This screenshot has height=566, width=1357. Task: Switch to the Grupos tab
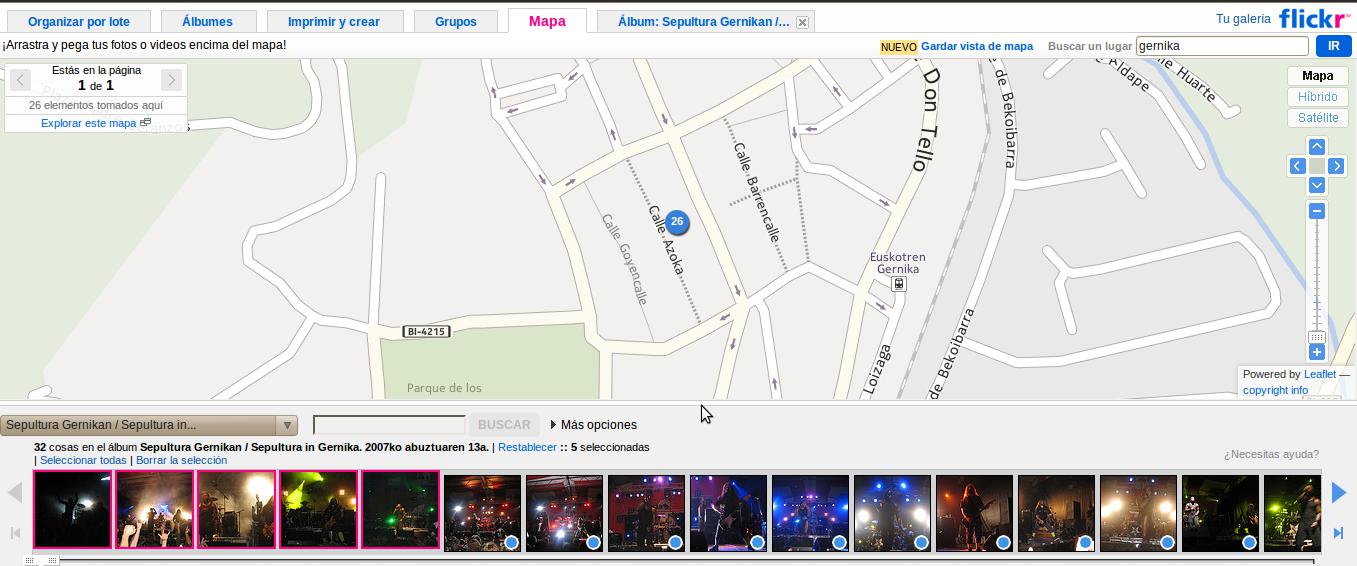click(x=455, y=21)
